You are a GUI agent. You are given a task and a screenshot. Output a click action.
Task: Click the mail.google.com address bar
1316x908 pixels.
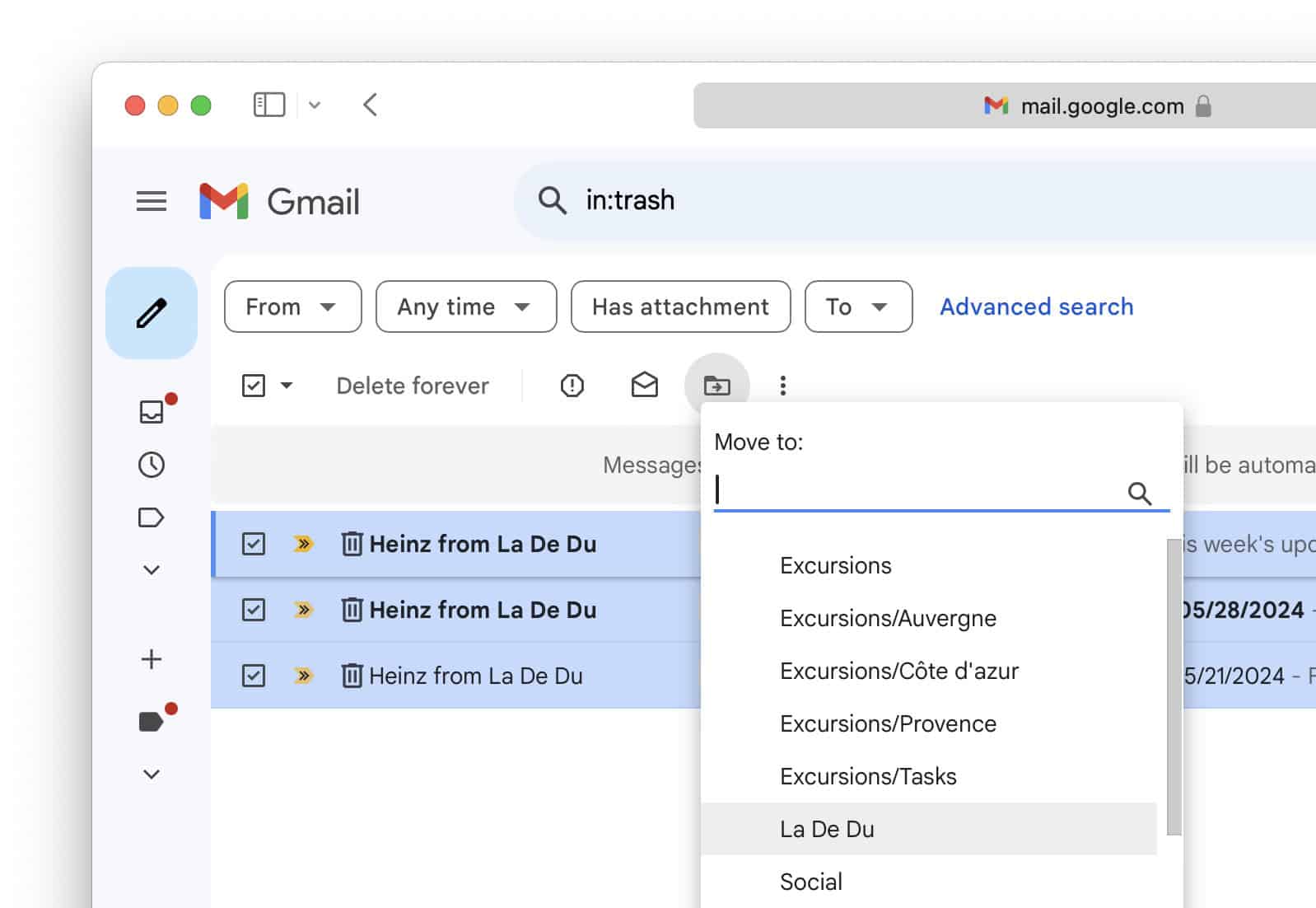click(x=1005, y=105)
